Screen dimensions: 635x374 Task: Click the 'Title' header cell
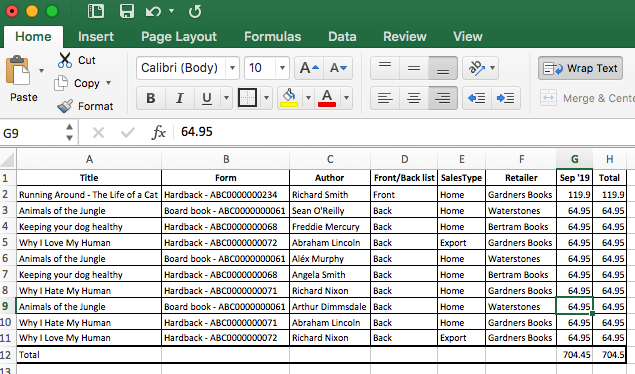[89, 178]
